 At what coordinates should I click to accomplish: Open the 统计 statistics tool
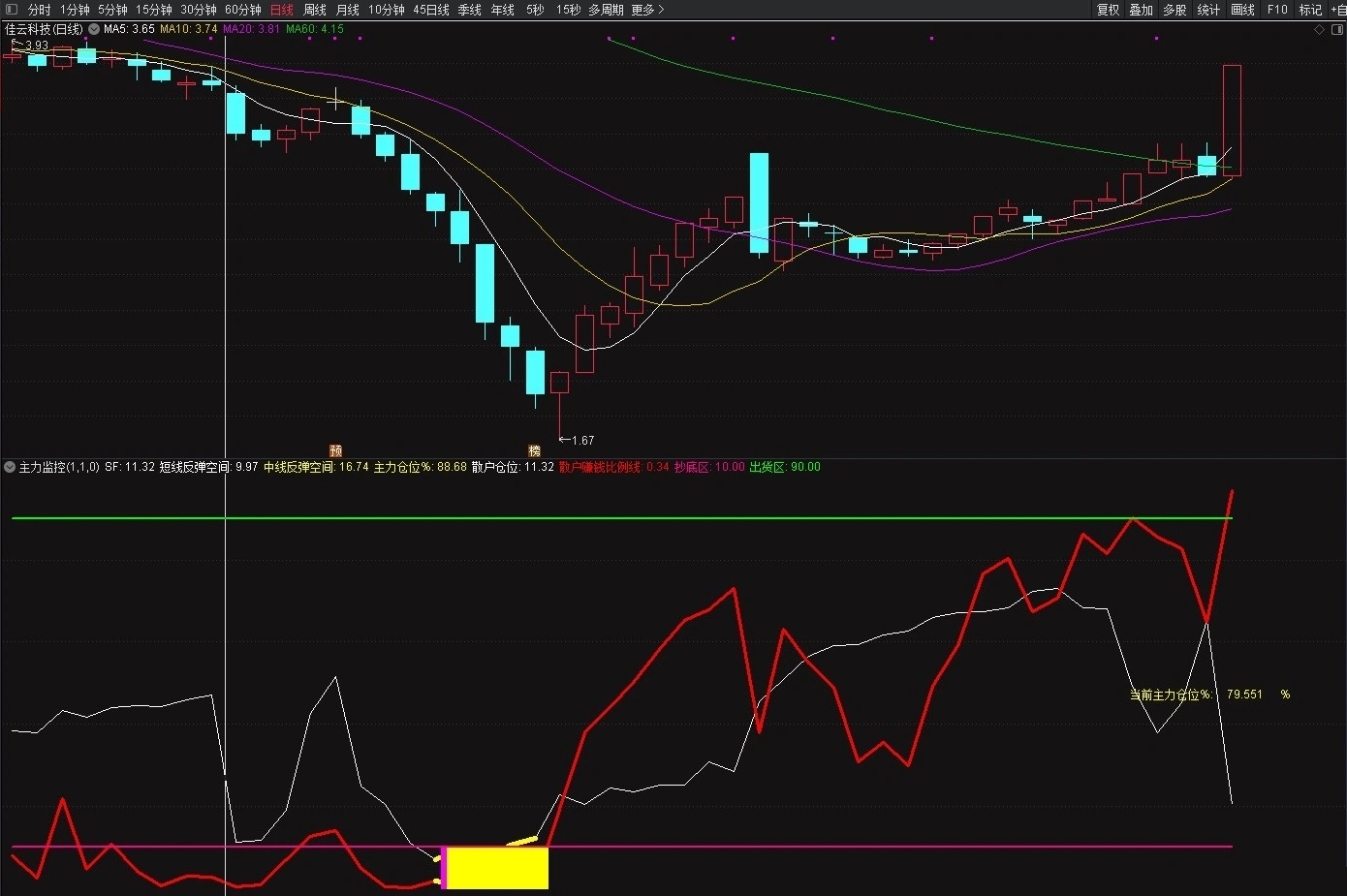(1208, 10)
